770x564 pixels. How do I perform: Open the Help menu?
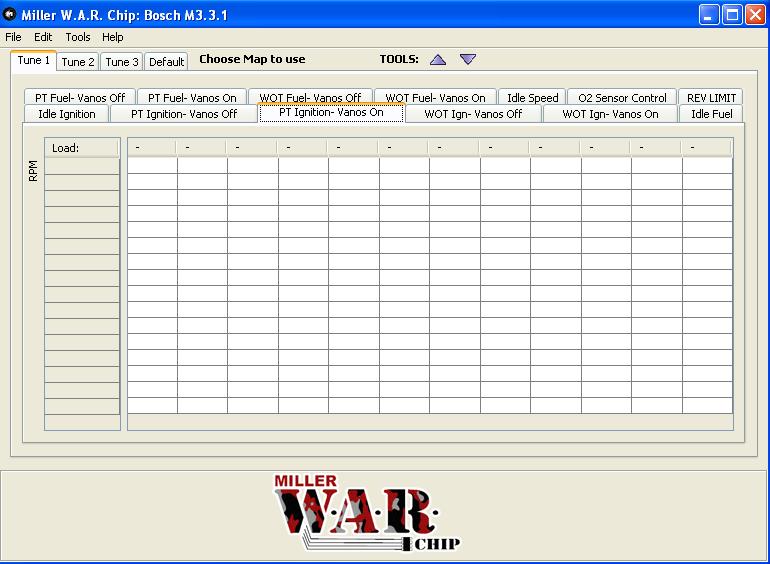(112, 37)
